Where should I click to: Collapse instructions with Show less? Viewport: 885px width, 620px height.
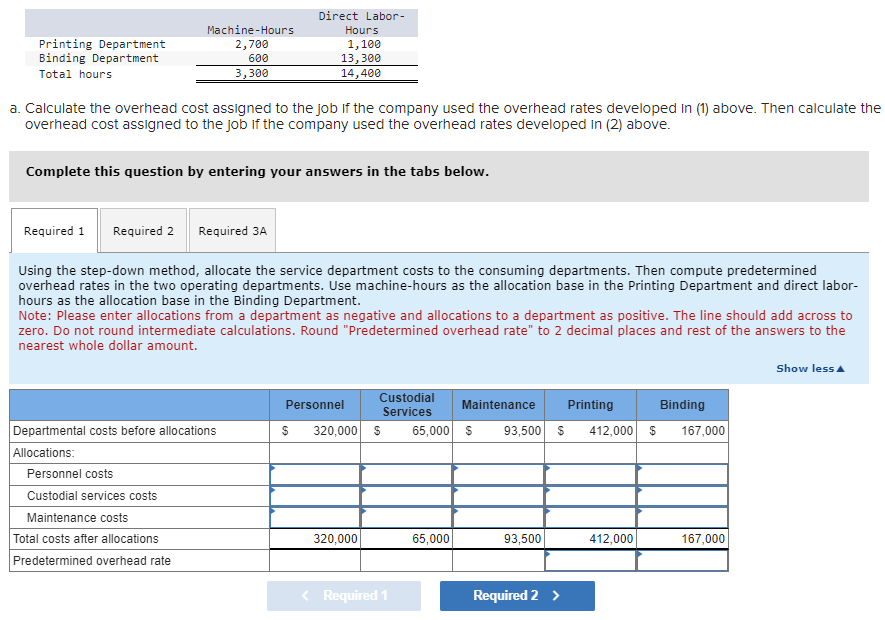tap(810, 368)
